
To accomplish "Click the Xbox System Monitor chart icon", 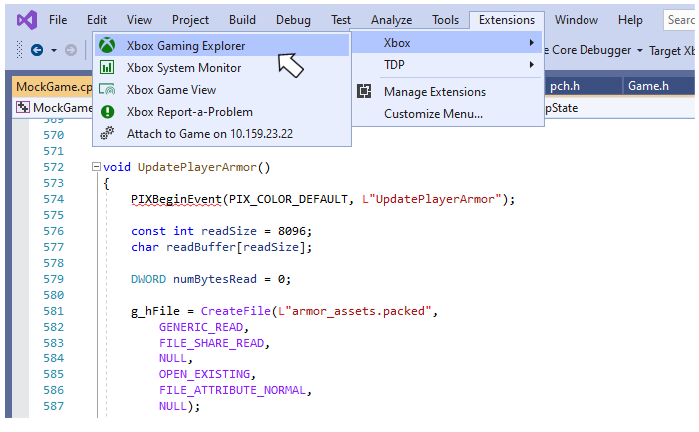I will point(107,67).
